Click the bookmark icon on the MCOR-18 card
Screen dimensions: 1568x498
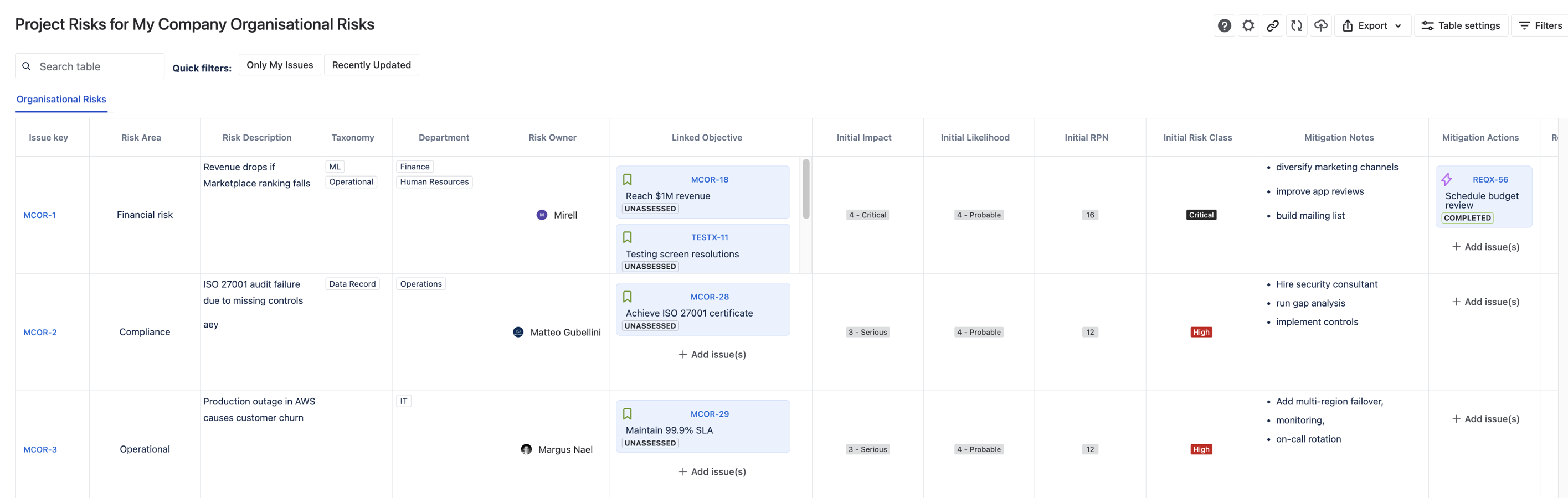pos(628,179)
